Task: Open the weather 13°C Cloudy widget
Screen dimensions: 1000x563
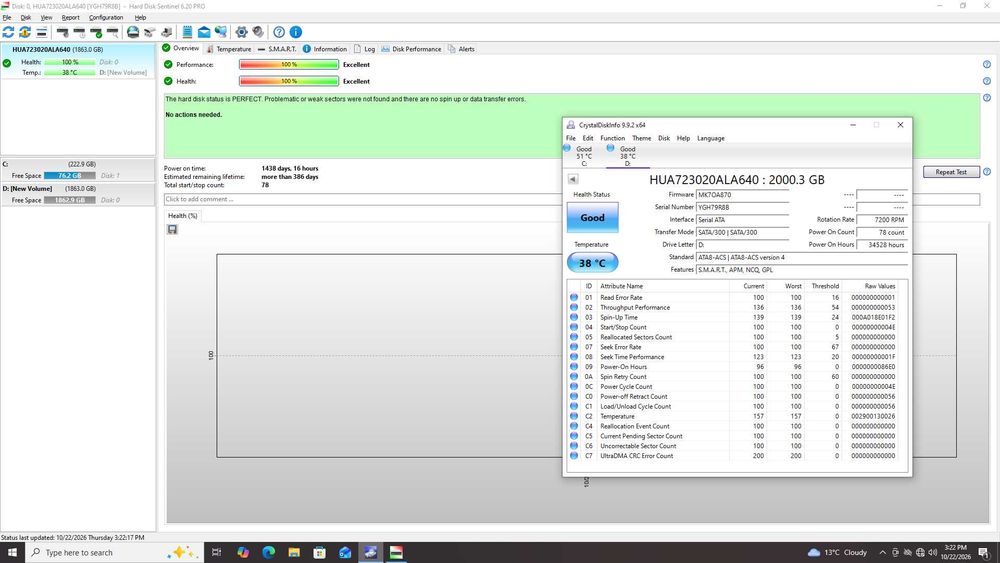Action: coord(837,552)
